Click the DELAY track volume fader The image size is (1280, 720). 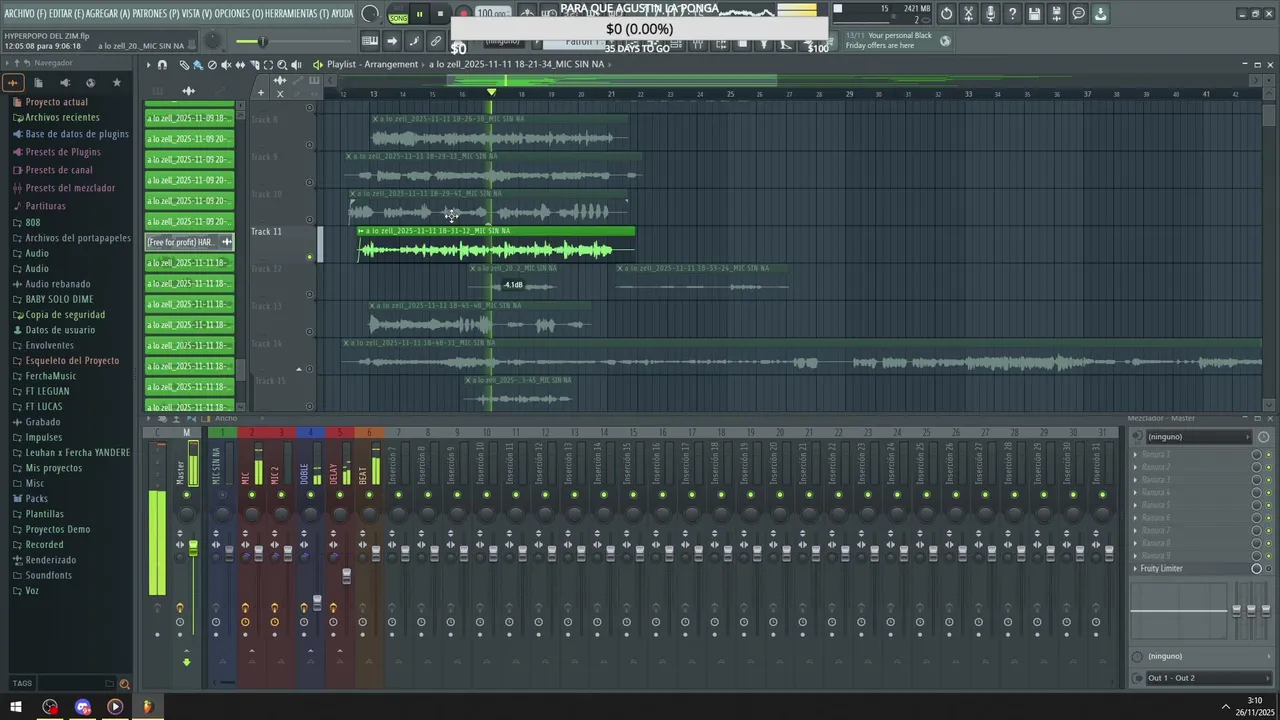coord(347,576)
